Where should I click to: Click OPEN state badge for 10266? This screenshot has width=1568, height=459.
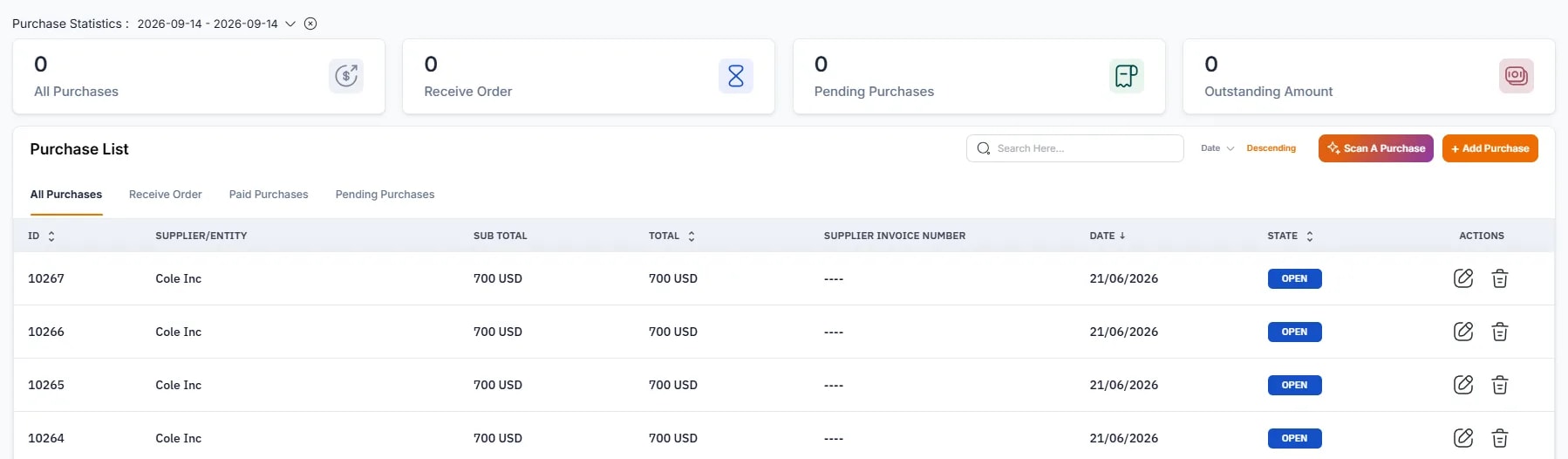click(x=1294, y=332)
